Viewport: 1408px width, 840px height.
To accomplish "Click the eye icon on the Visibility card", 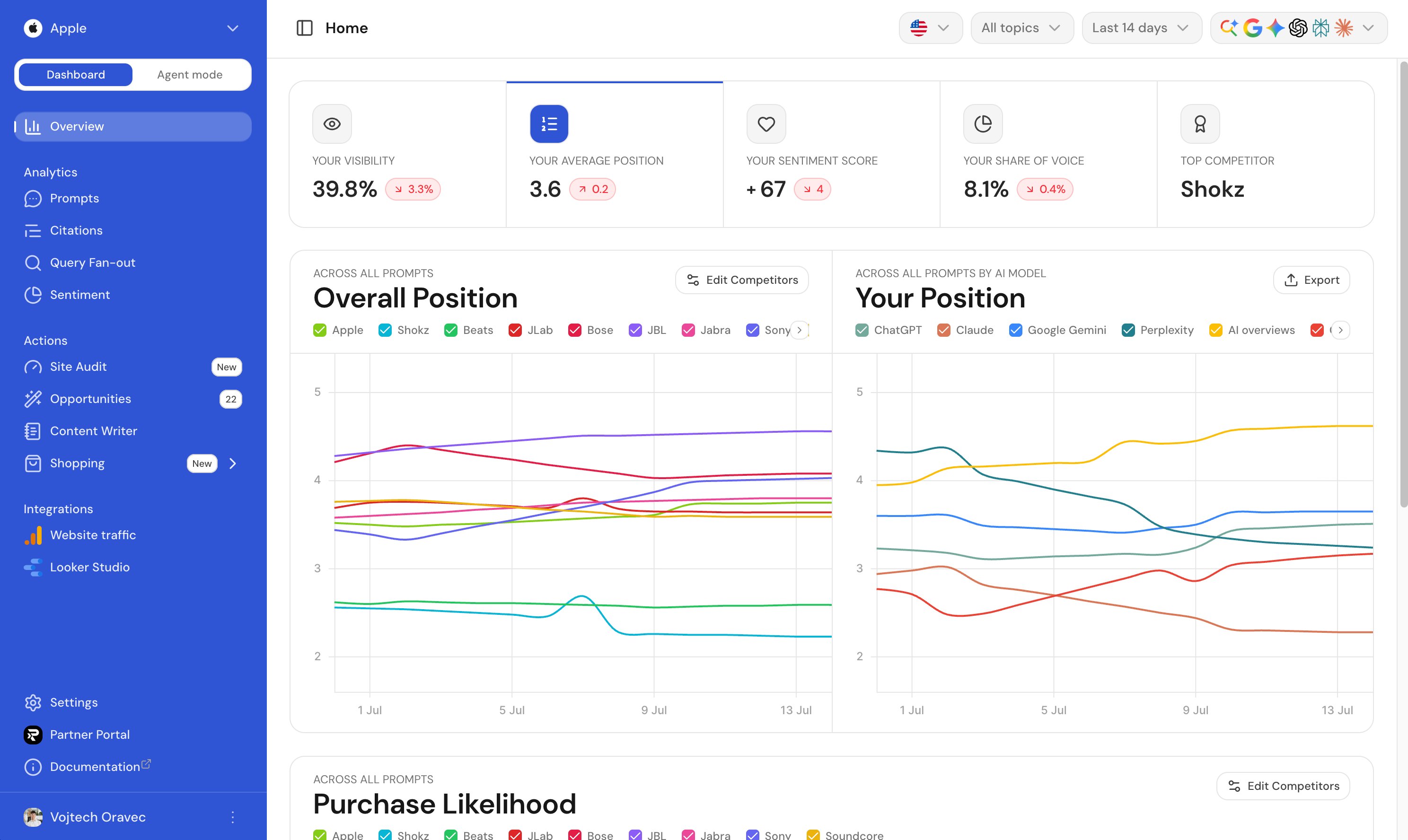I will tap(332, 123).
